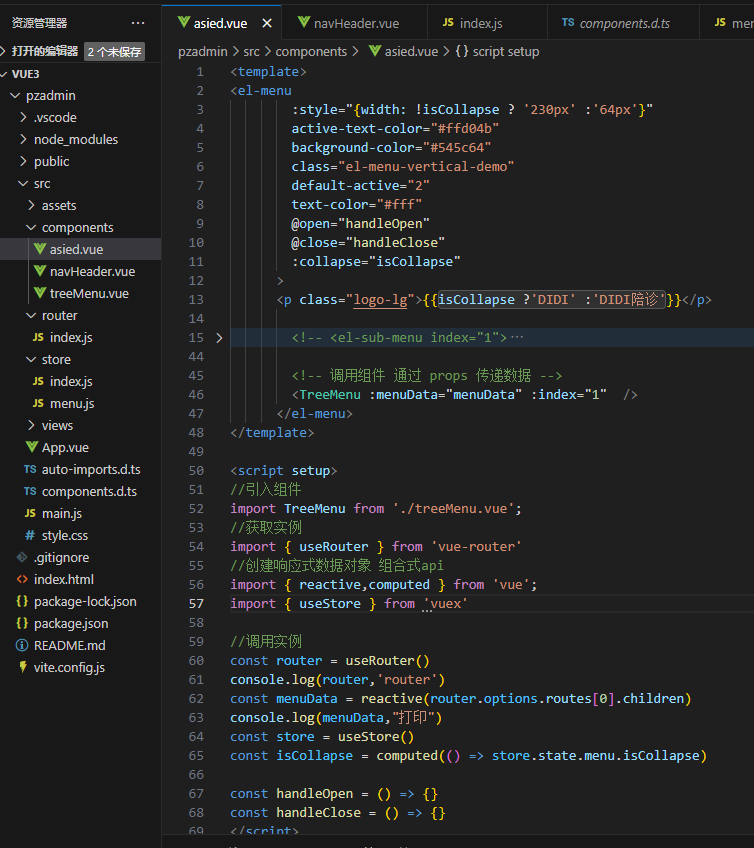Viewport: 754px width, 848px height.
Task: Collapse the components folder
Action: [31, 228]
